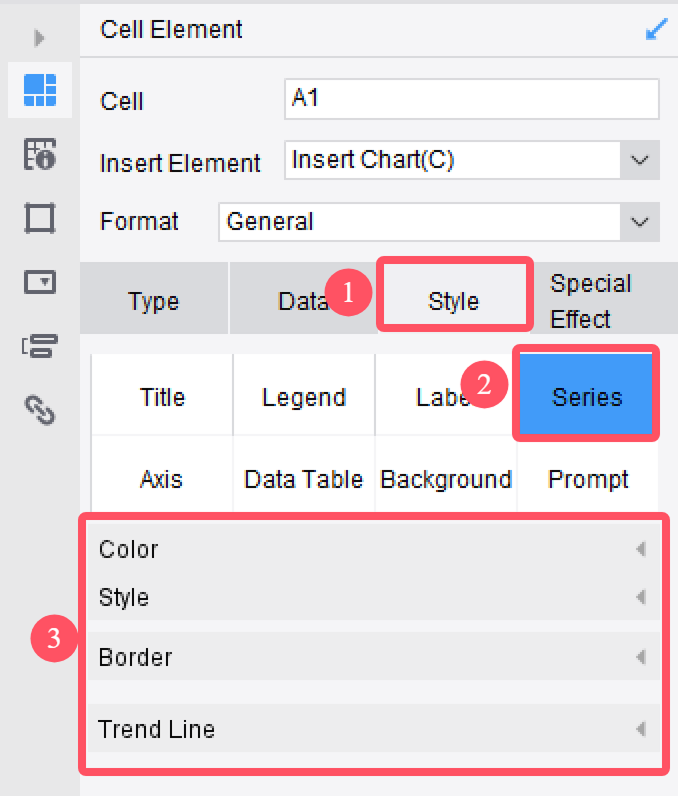Open the Hyperlink chain icon
The height and width of the screenshot is (796, 678).
(x=40, y=408)
